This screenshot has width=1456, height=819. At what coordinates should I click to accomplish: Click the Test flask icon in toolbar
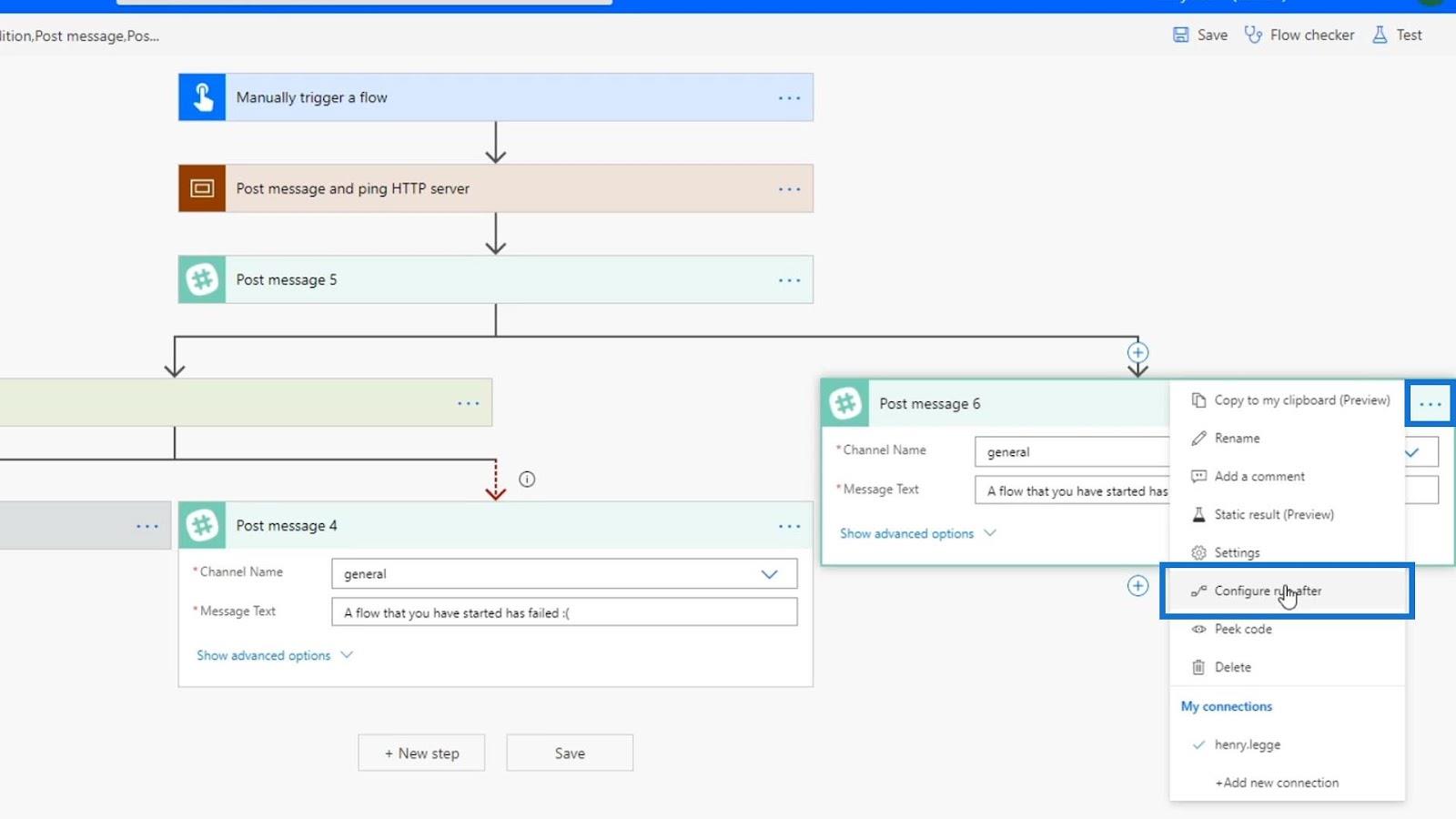(x=1380, y=35)
